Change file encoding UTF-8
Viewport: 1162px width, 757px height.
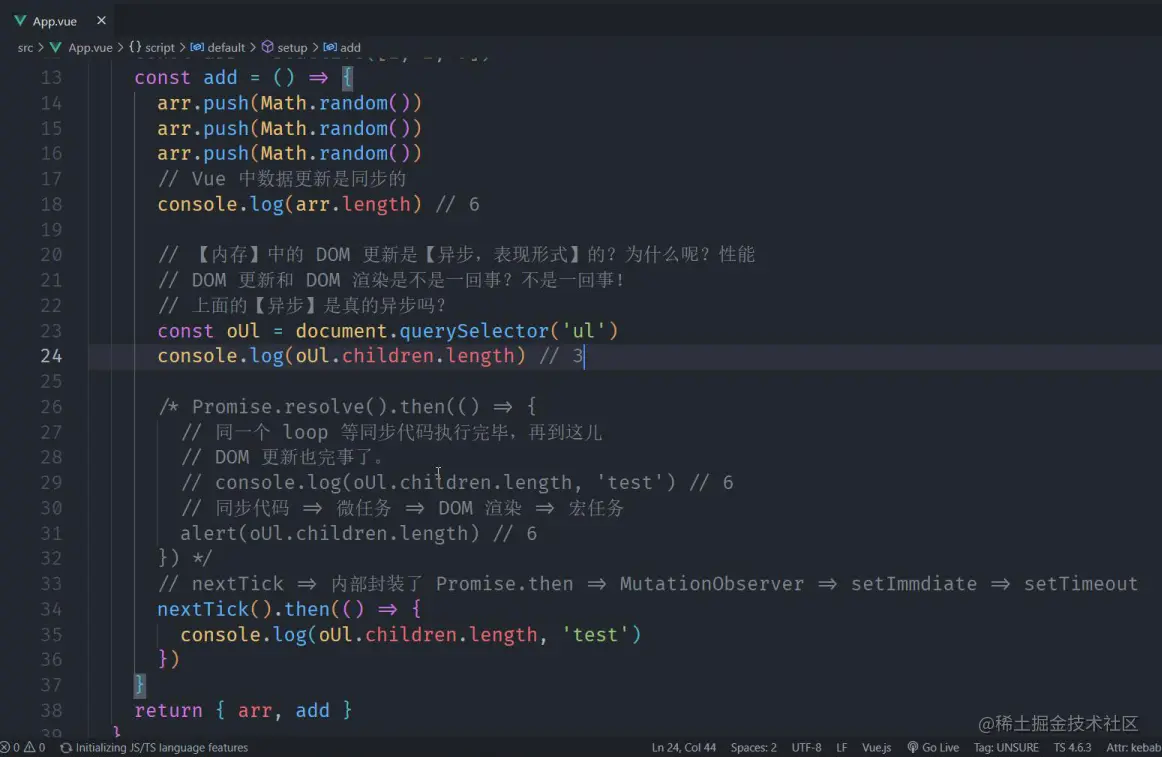click(x=806, y=747)
